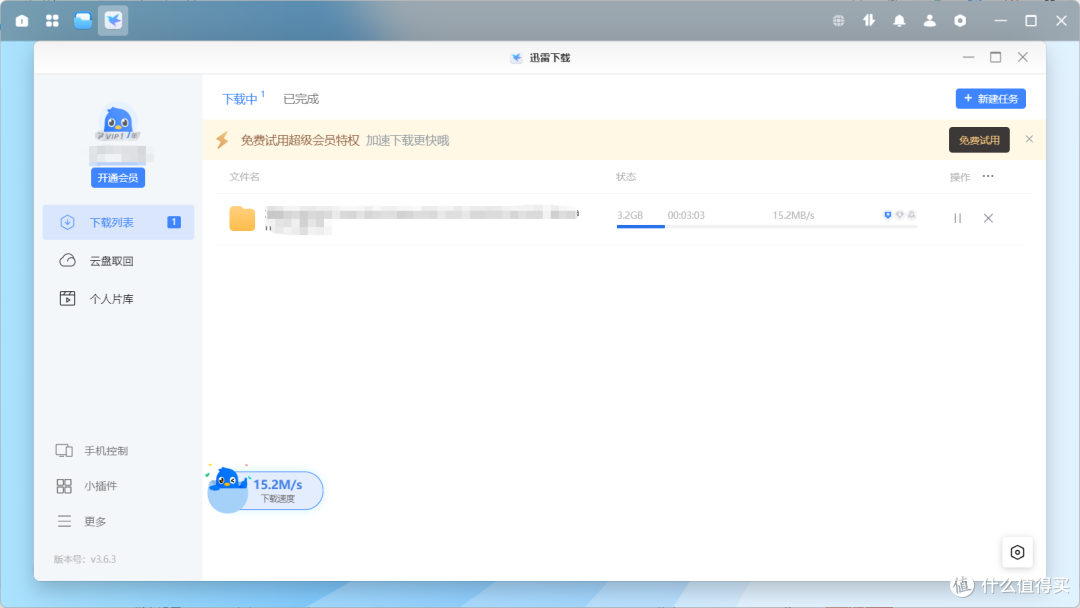Click the 00:03:03 remaining time
The height and width of the screenshot is (608, 1080).
686,216
